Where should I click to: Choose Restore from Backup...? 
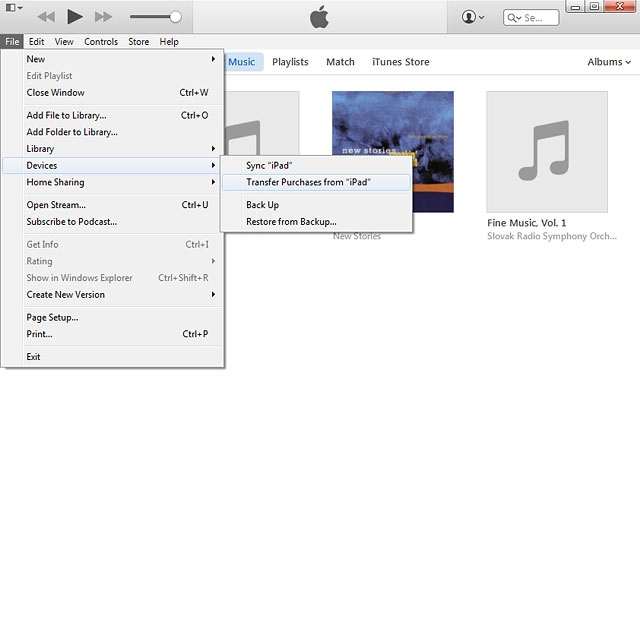pyautogui.click(x=316, y=222)
